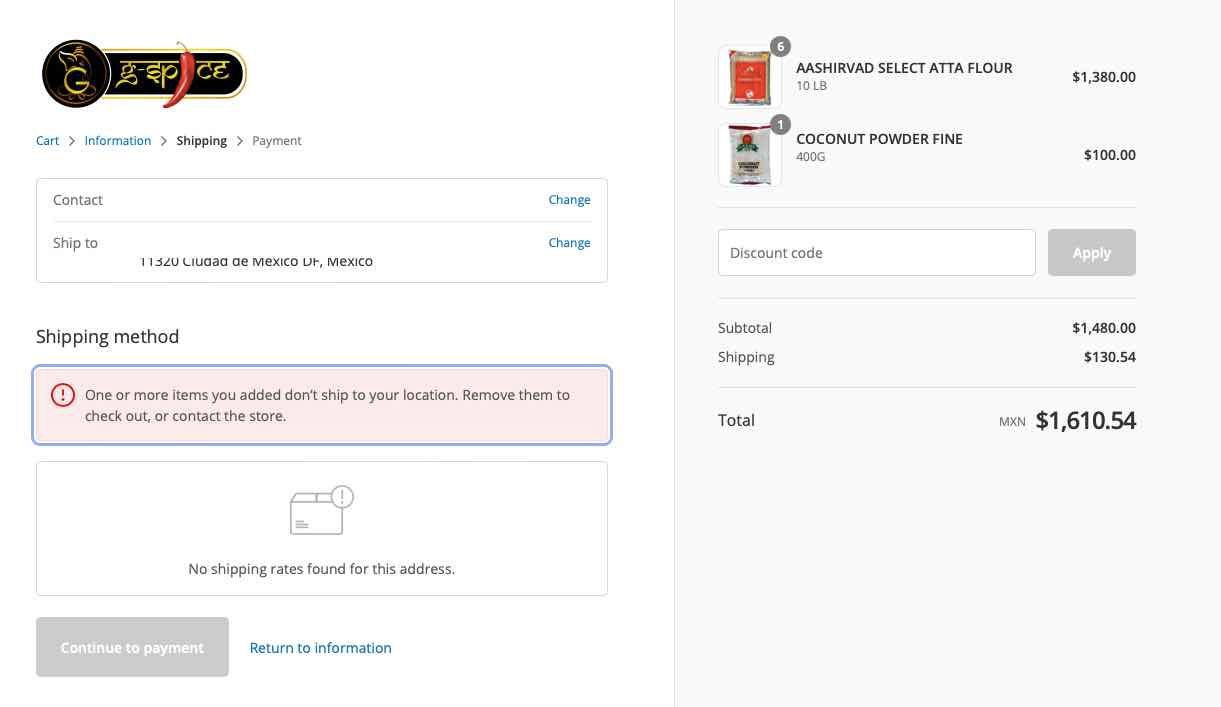The image size is (1221, 707).
Task: Click the quantity badge showing 1
Action: [x=780, y=125]
